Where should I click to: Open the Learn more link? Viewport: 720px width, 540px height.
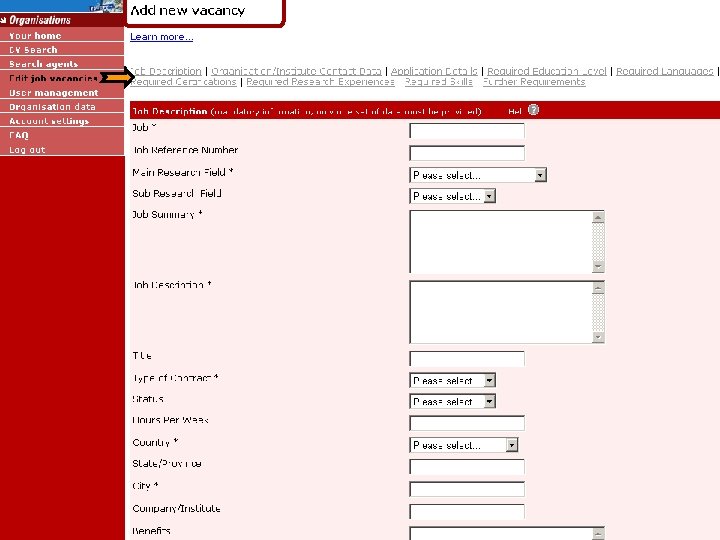click(x=162, y=37)
